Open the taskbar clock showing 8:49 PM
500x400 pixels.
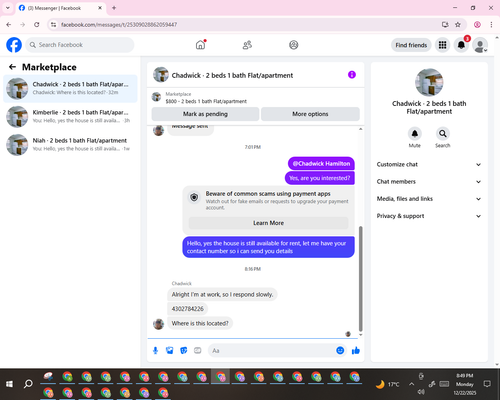pos(465,384)
